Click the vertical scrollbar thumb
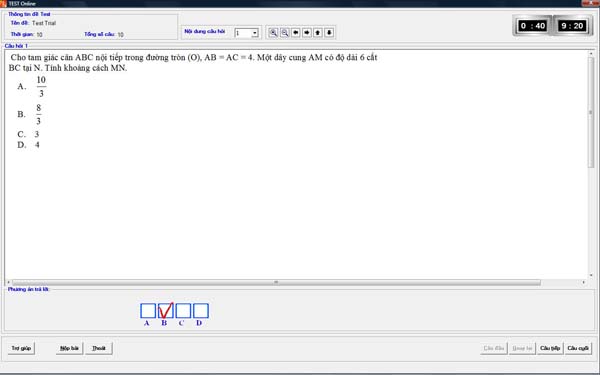 point(591,112)
